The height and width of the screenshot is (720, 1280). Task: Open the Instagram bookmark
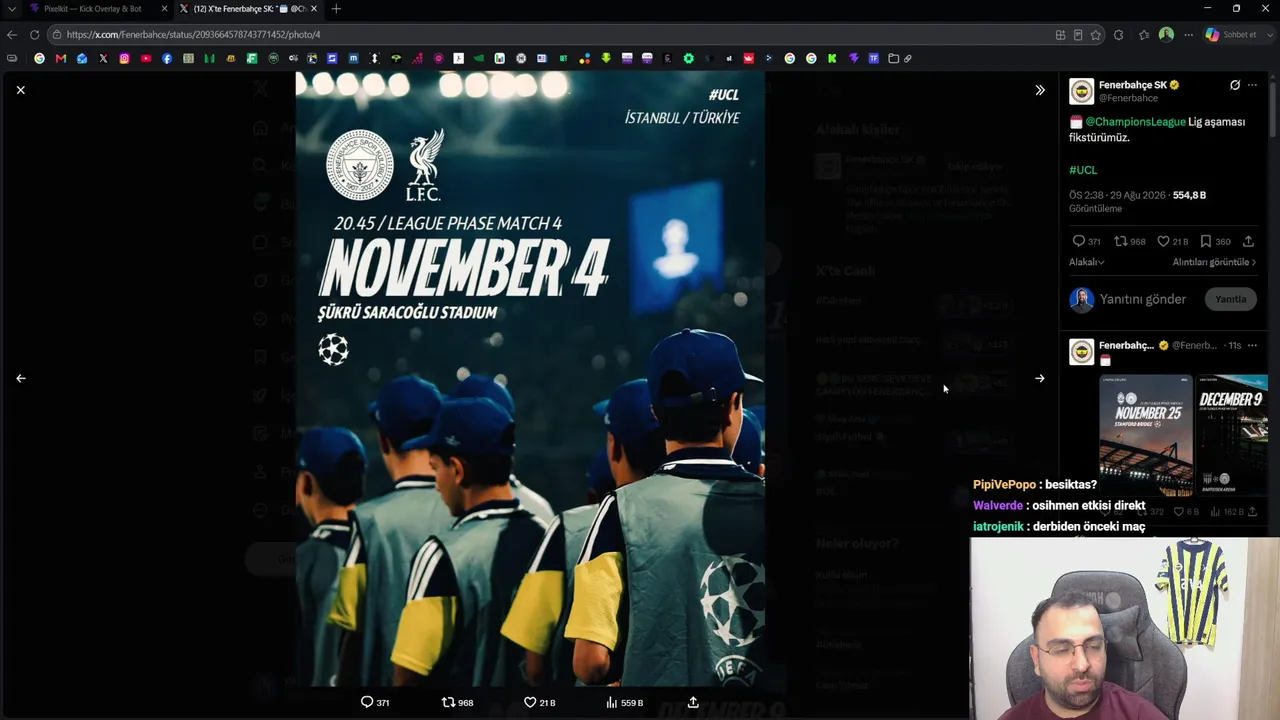tap(124, 59)
